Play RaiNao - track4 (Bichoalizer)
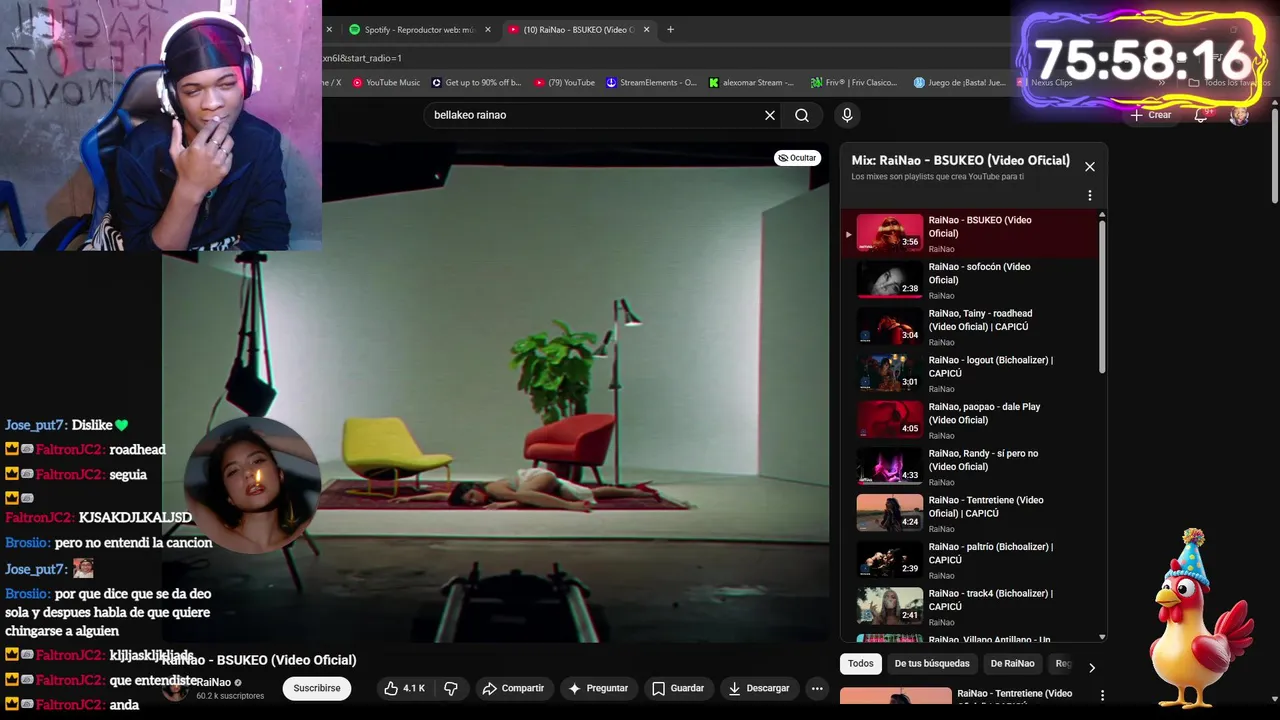Image resolution: width=1280 pixels, height=720 pixels. pyautogui.click(x=970, y=607)
